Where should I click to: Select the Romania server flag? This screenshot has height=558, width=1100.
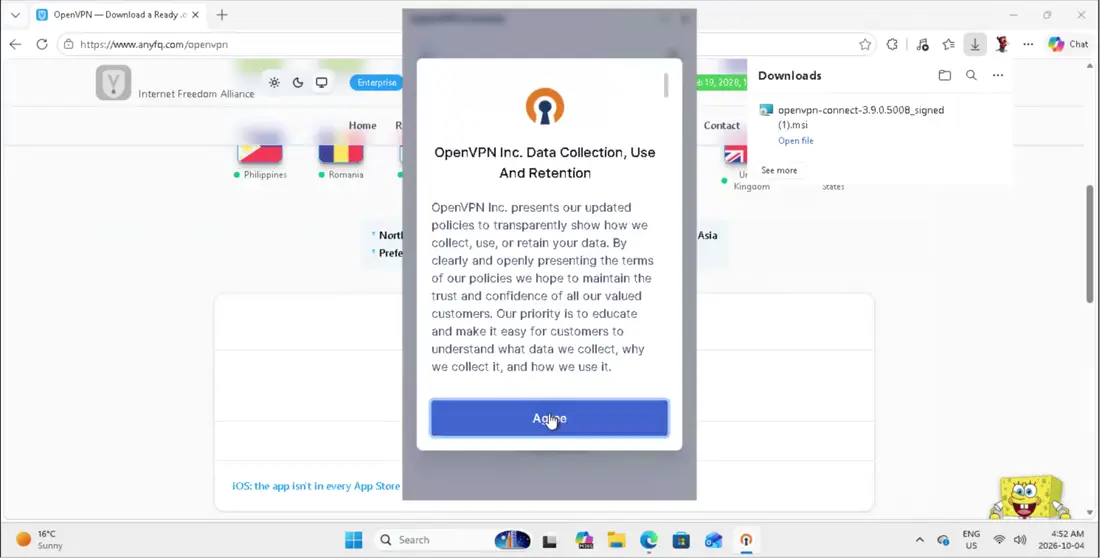coord(341,153)
